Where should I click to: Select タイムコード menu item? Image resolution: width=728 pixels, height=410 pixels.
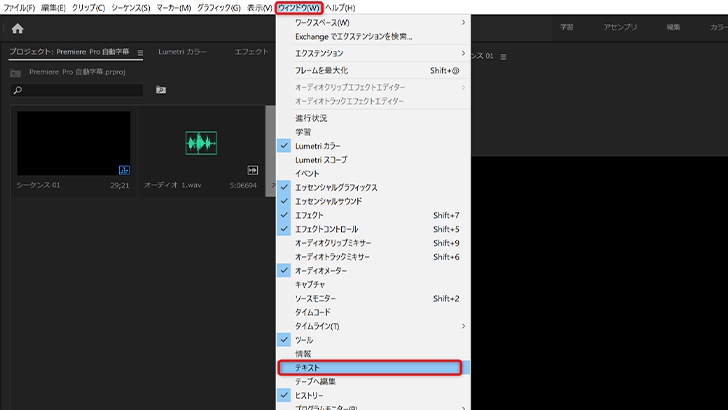click(373, 312)
